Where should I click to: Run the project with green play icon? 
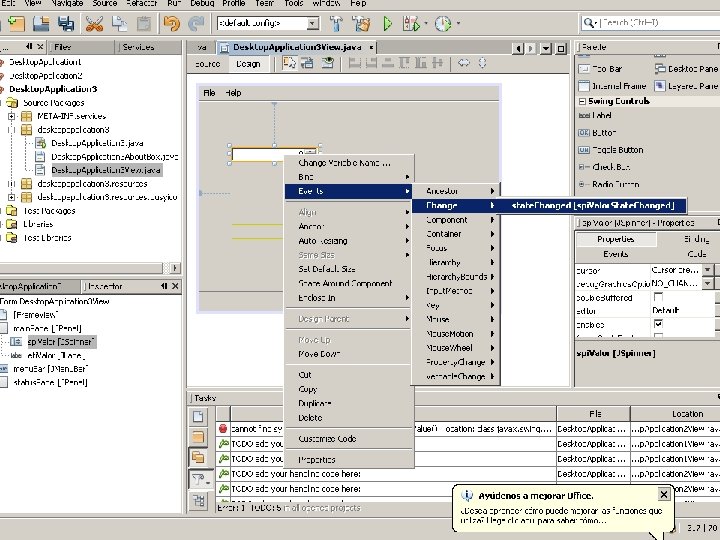(389, 23)
